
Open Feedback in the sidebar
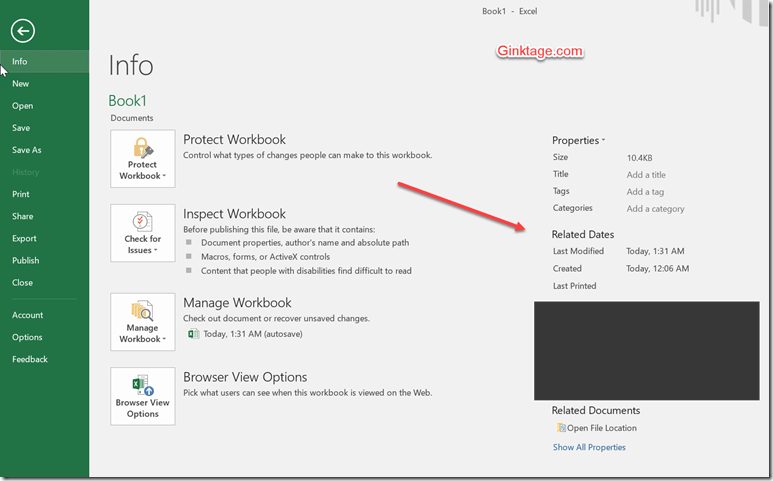tap(44, 360)
